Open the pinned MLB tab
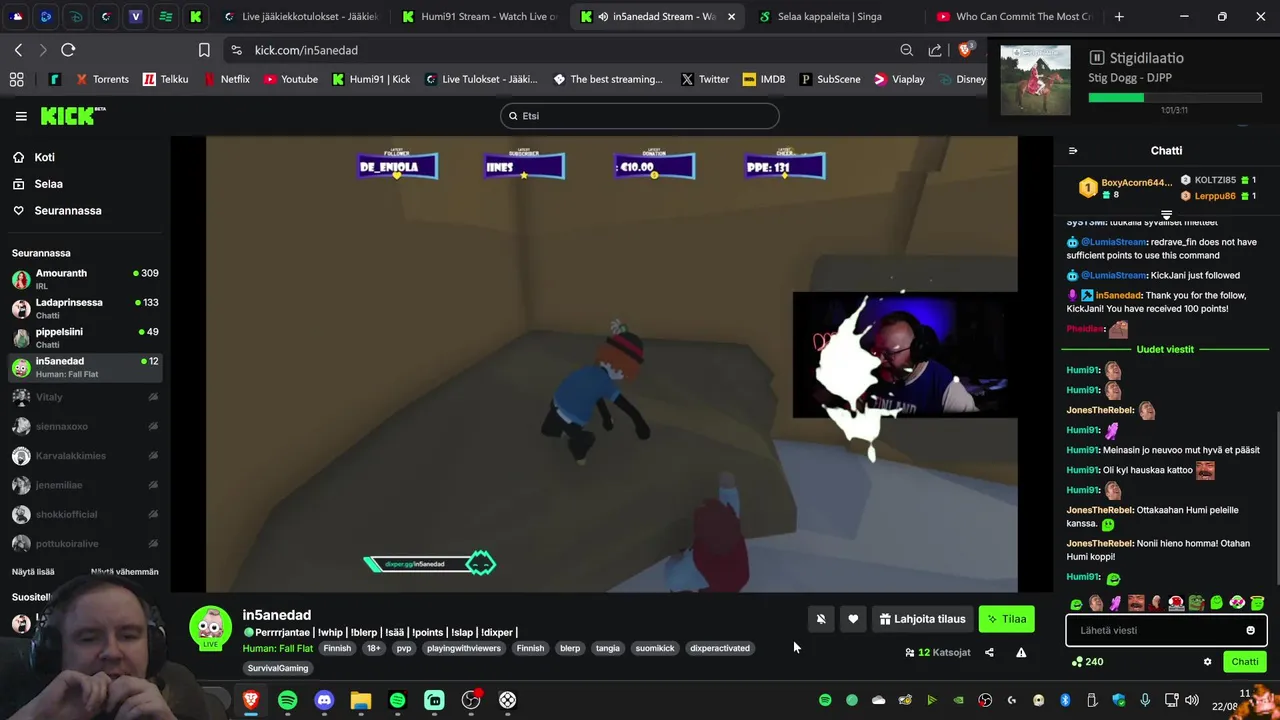 click(x=17, y=16)
